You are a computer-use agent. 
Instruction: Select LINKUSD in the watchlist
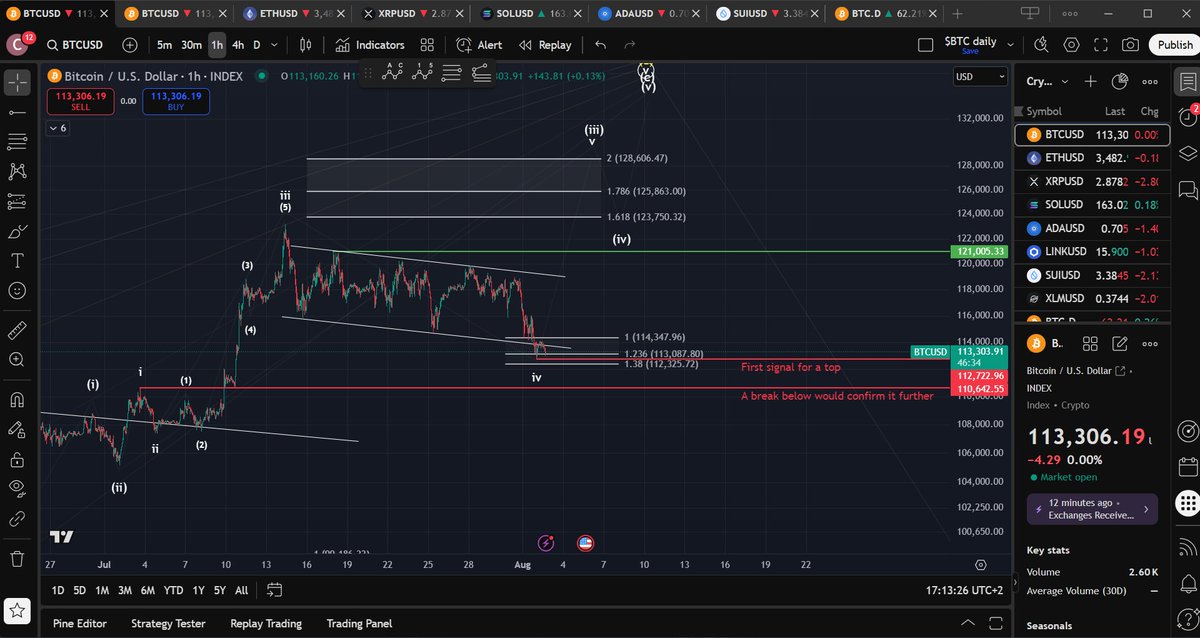[1090, 250]
